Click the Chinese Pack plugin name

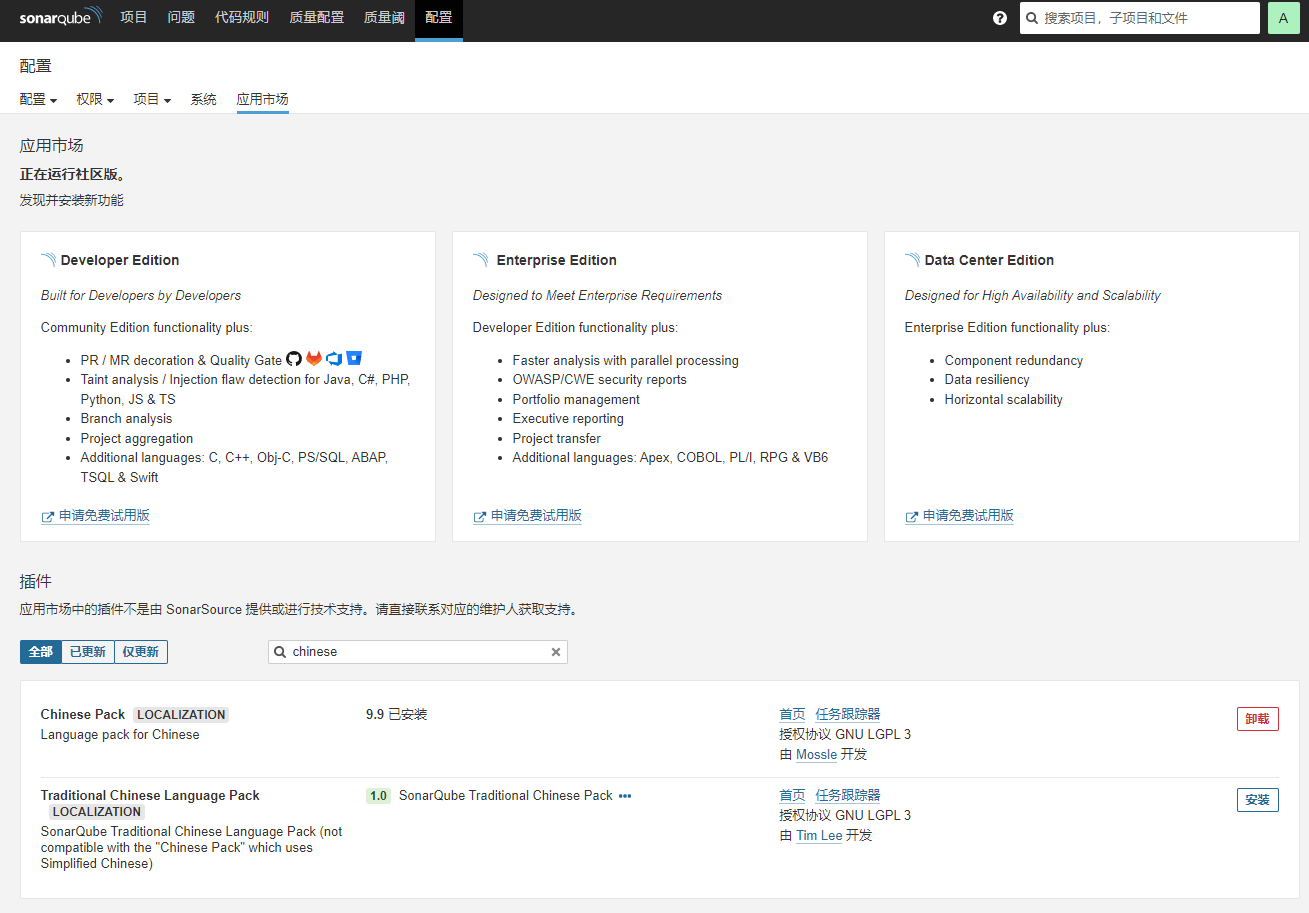[x=83, y=715]
